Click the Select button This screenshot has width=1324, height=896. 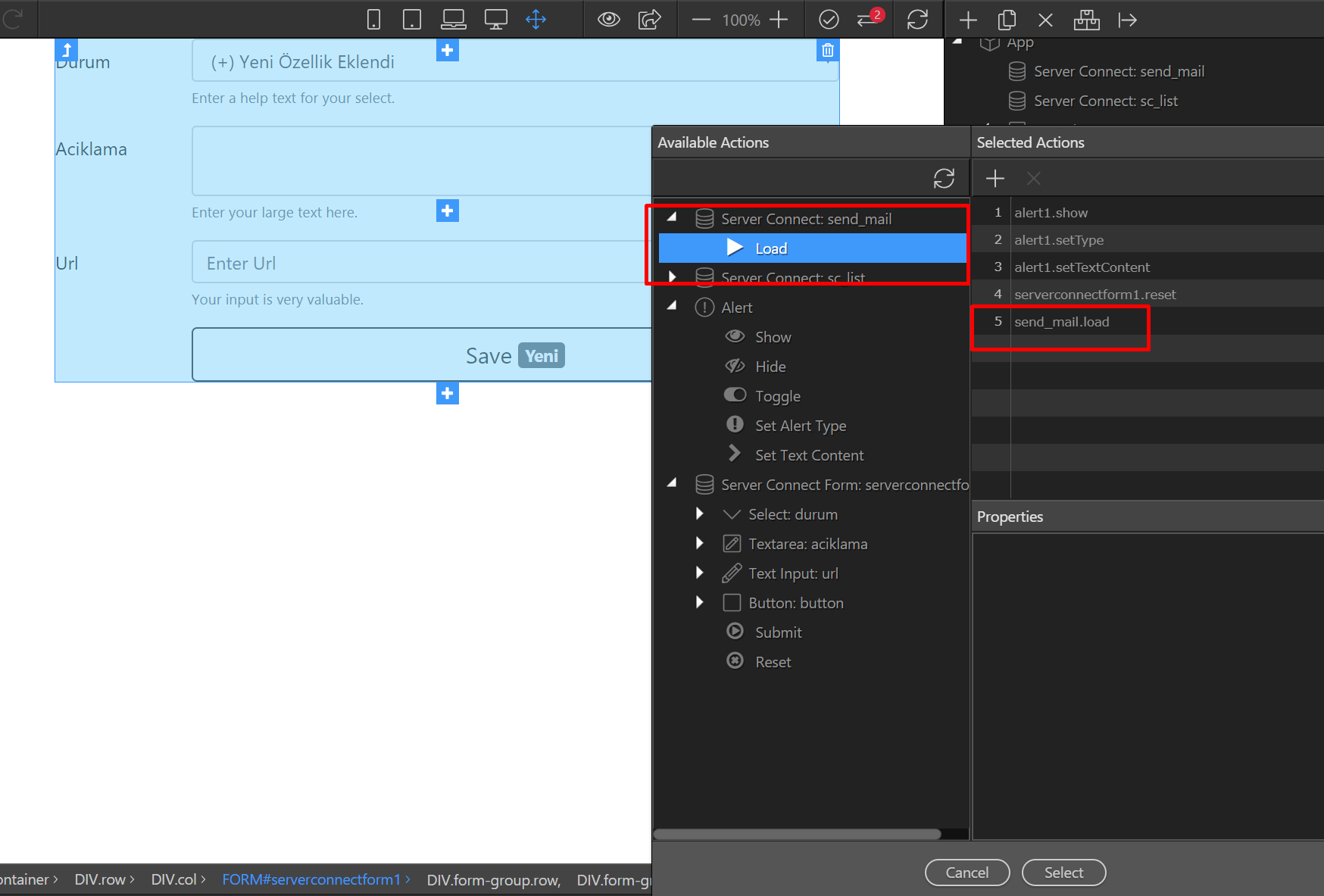tap(1063, 873)
